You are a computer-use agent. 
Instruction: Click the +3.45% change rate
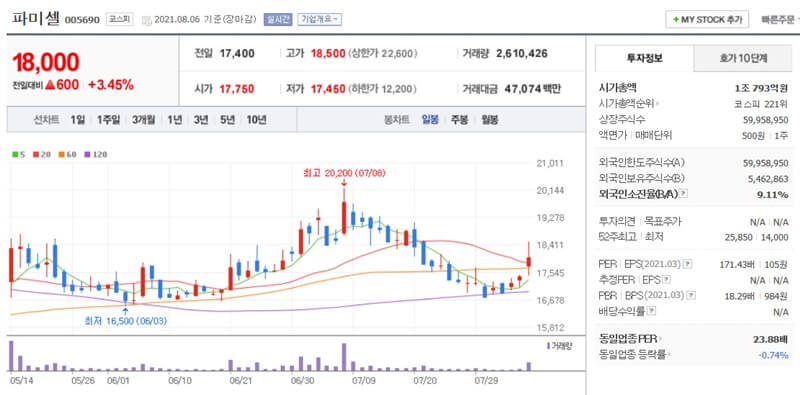pyautogui.click(x=111, y=85)
